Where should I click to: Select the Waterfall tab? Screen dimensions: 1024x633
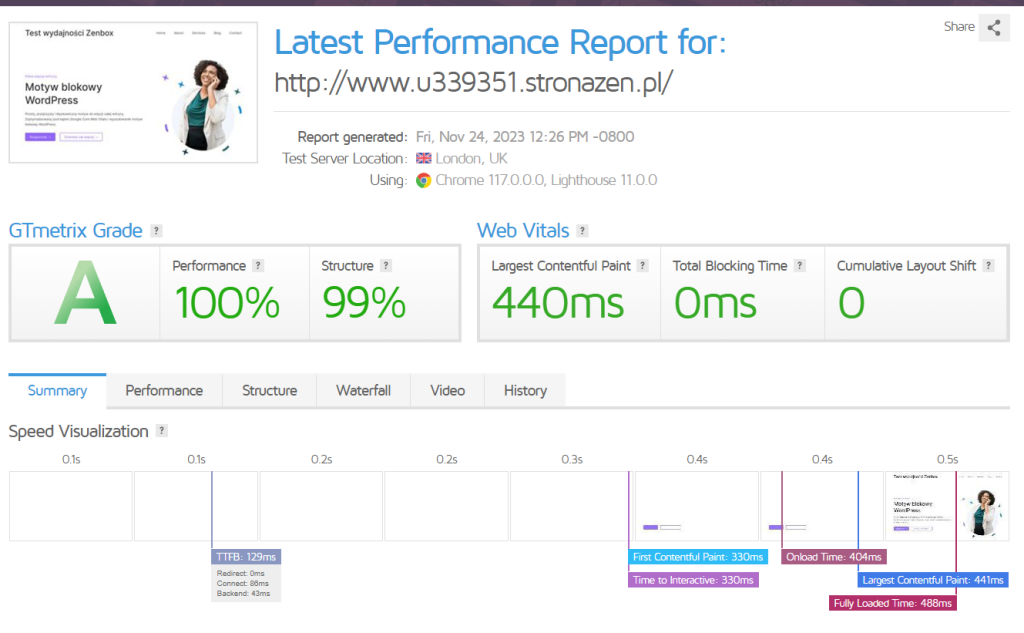click(363, 391)
